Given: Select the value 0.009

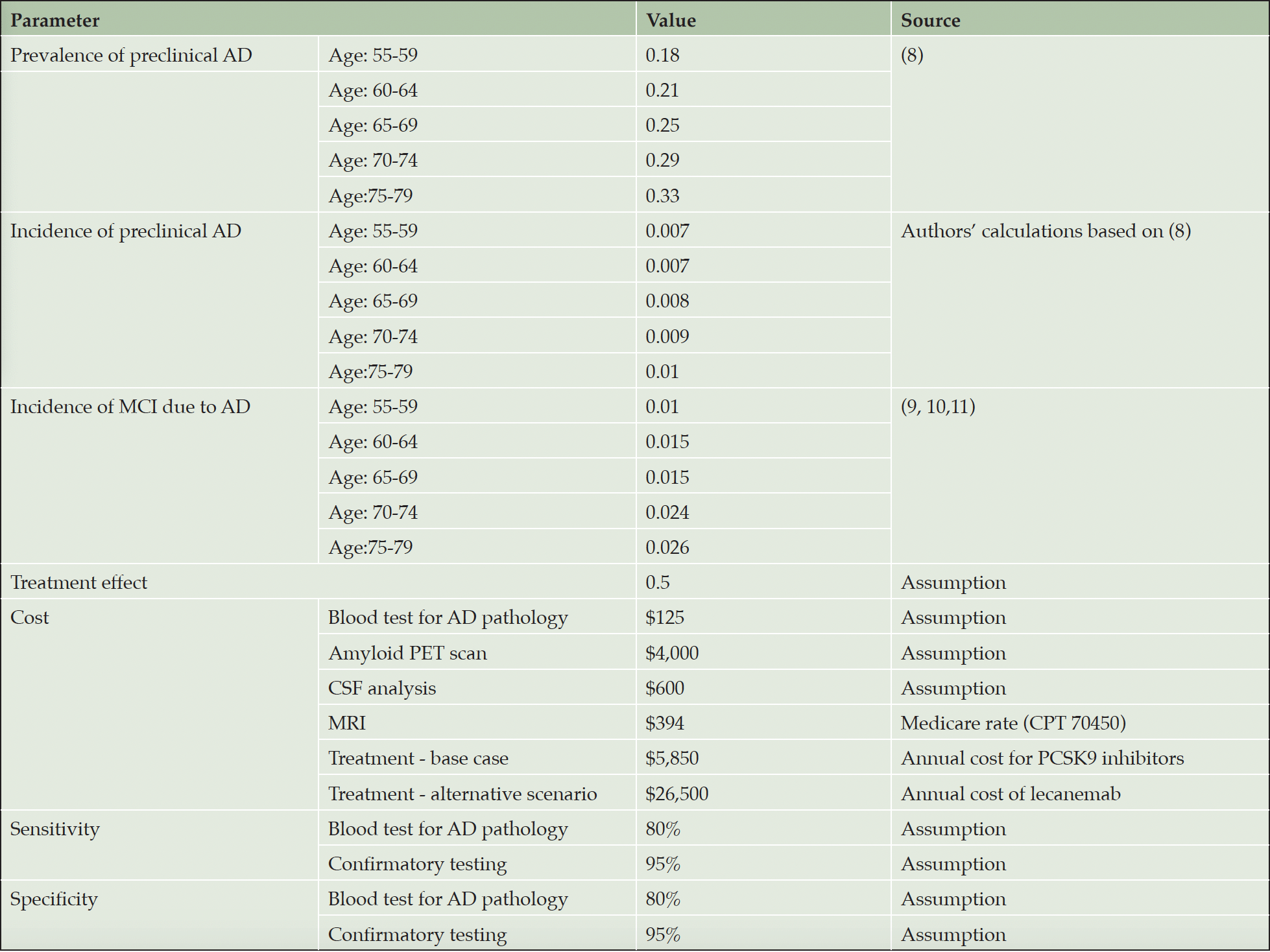Looking at the screenshot, I should click(x=667, y=337).
